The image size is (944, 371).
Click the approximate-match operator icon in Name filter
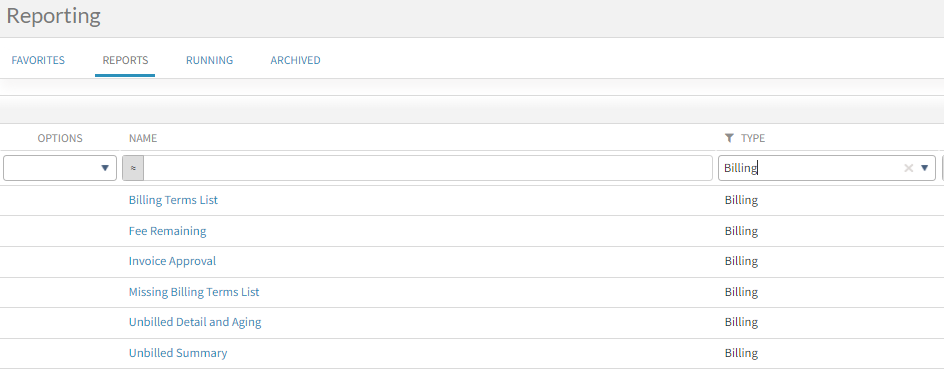coord(133,168)
